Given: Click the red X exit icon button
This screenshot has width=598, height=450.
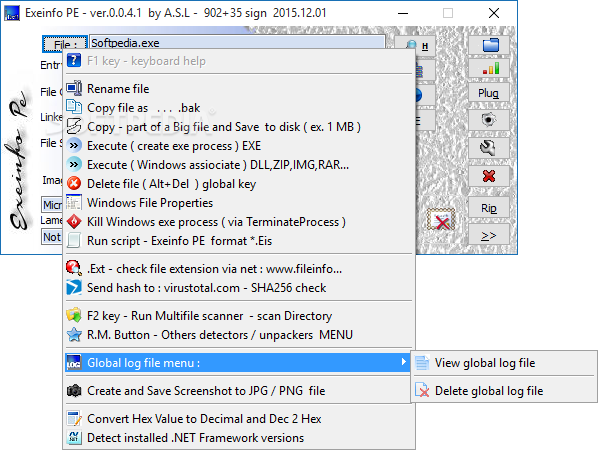Looking at the screenshot, I should (489, 176).
